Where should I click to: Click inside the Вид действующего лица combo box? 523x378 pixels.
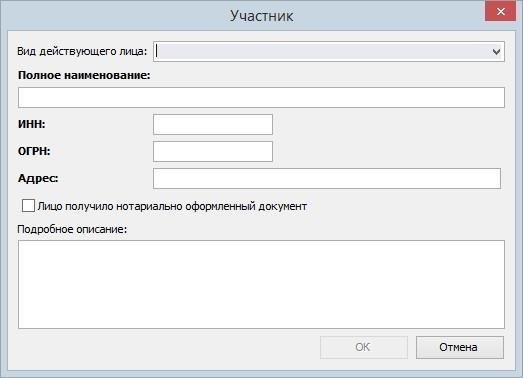coord(329,52)
